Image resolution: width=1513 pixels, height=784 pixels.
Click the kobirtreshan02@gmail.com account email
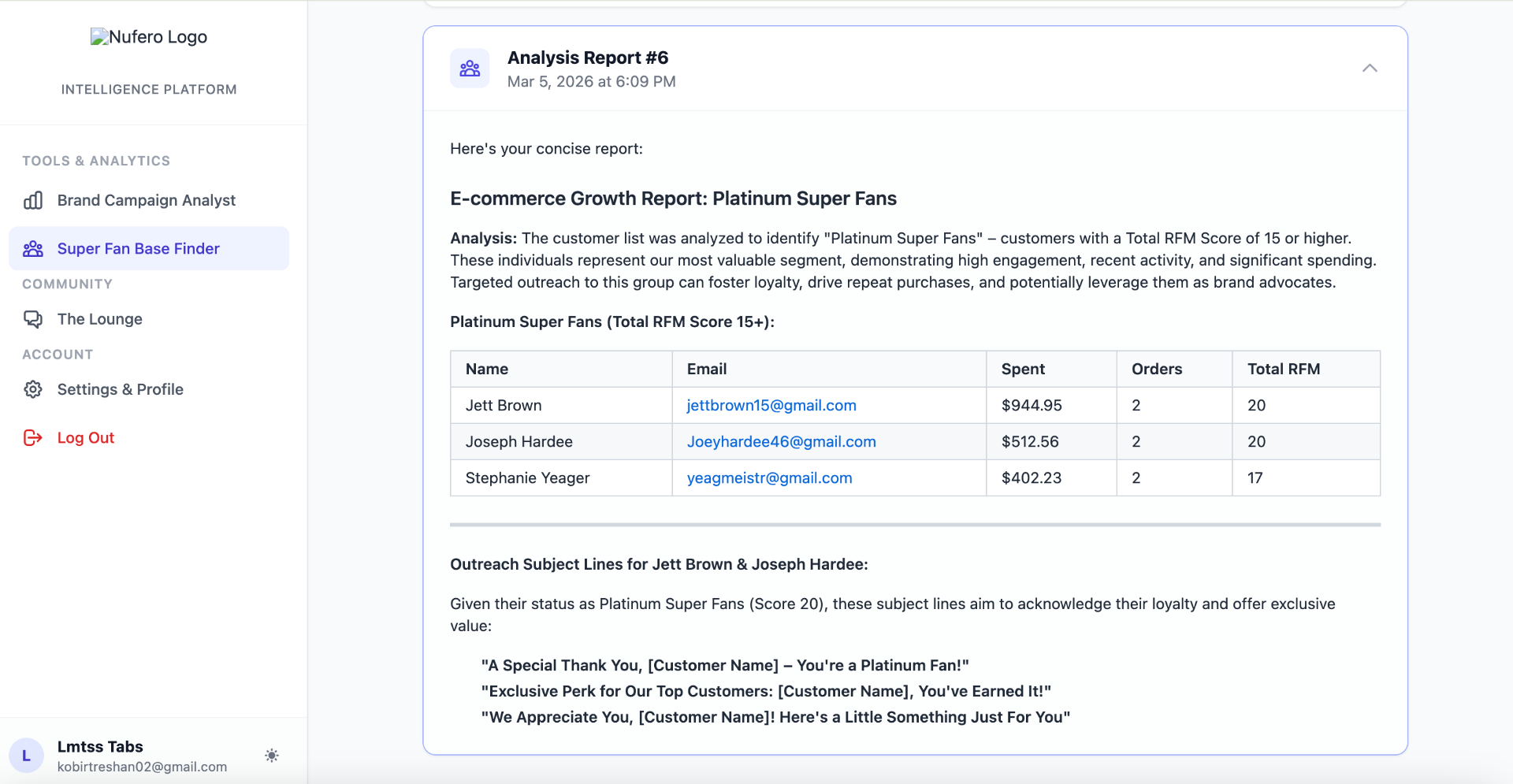click(x=142, y=766)
